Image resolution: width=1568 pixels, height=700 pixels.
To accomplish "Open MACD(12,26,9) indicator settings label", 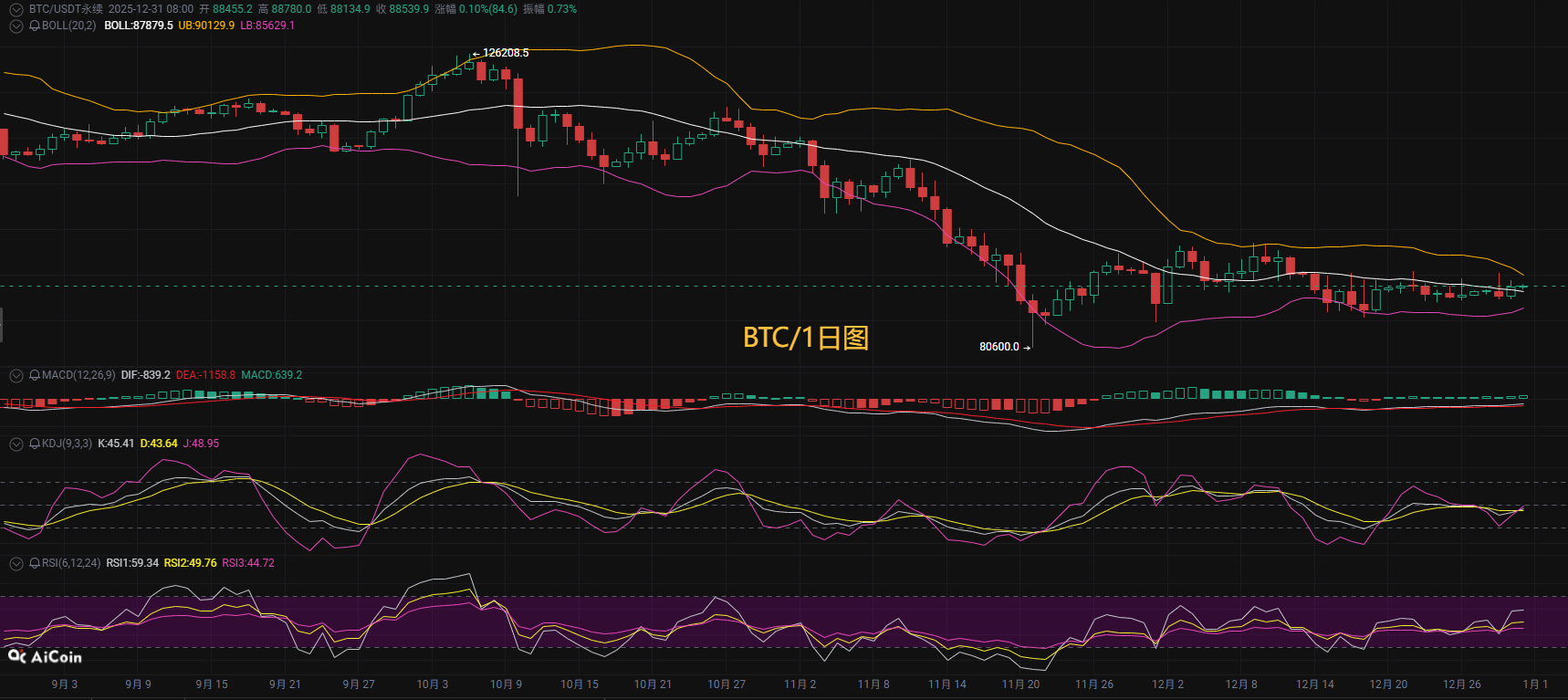I will [78, 375].
